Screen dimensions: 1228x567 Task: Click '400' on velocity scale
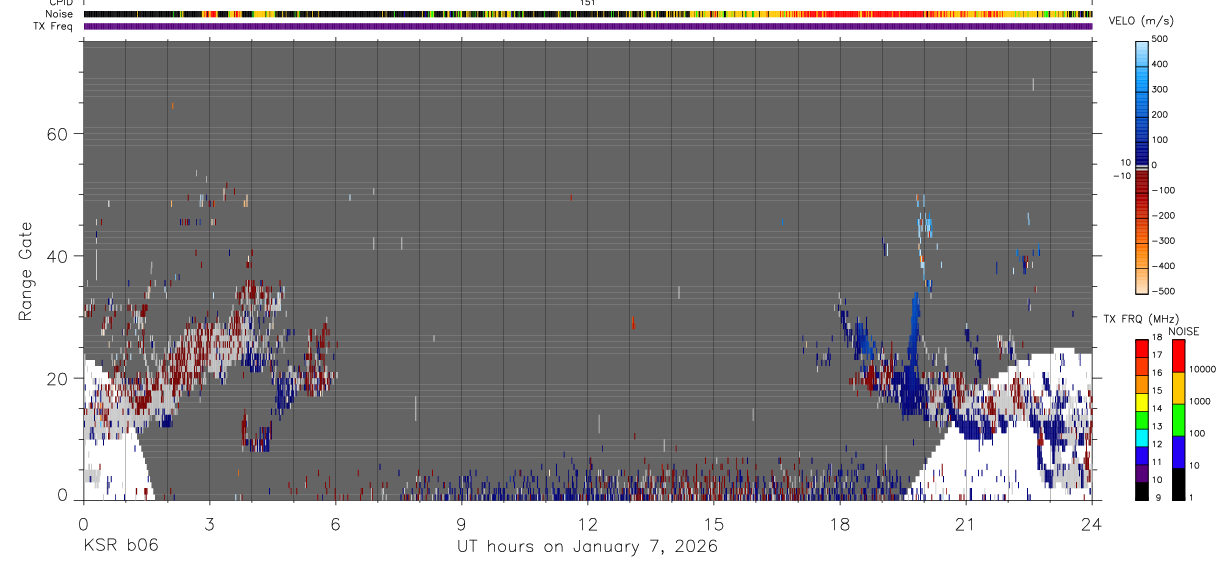1162,64
